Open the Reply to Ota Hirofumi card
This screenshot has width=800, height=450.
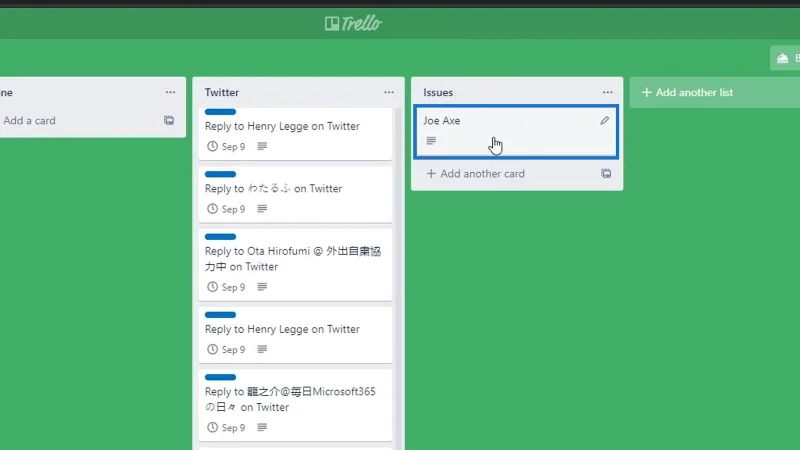click(295, 264)
